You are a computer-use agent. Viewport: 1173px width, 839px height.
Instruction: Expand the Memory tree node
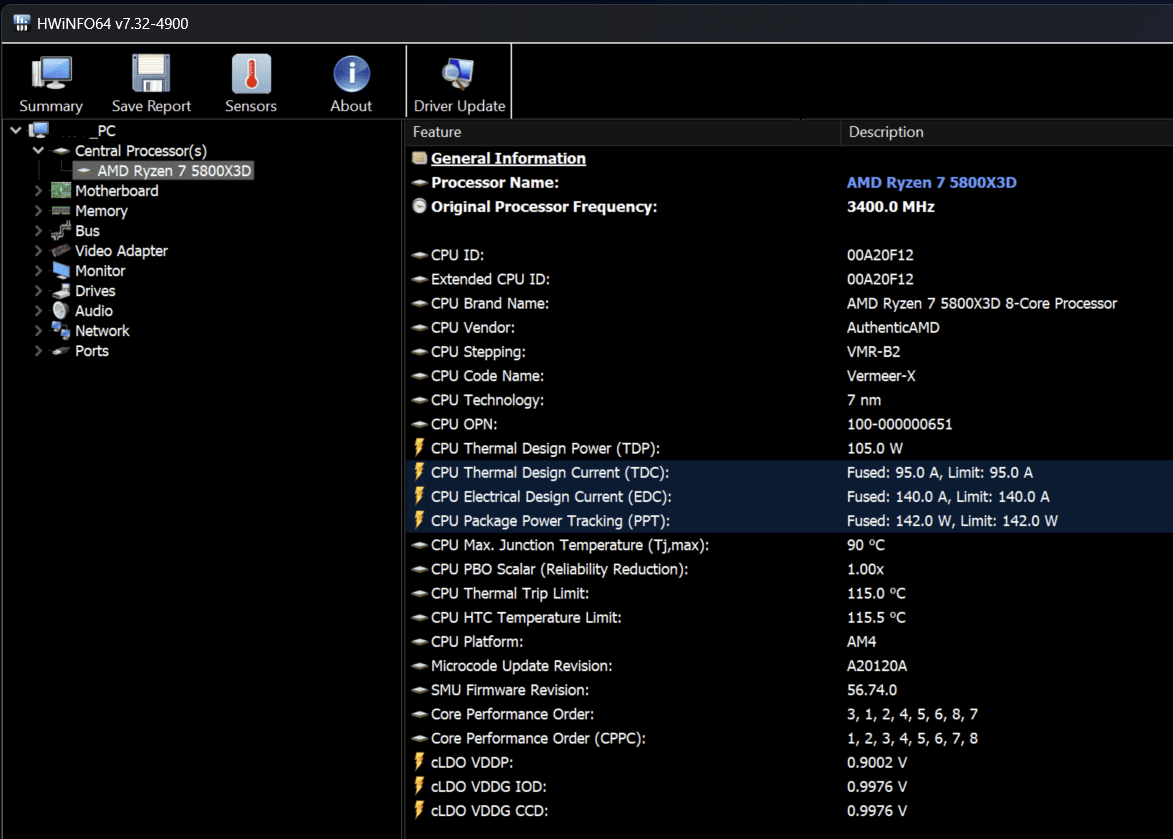pyautogui.click(x=38, y=211)
